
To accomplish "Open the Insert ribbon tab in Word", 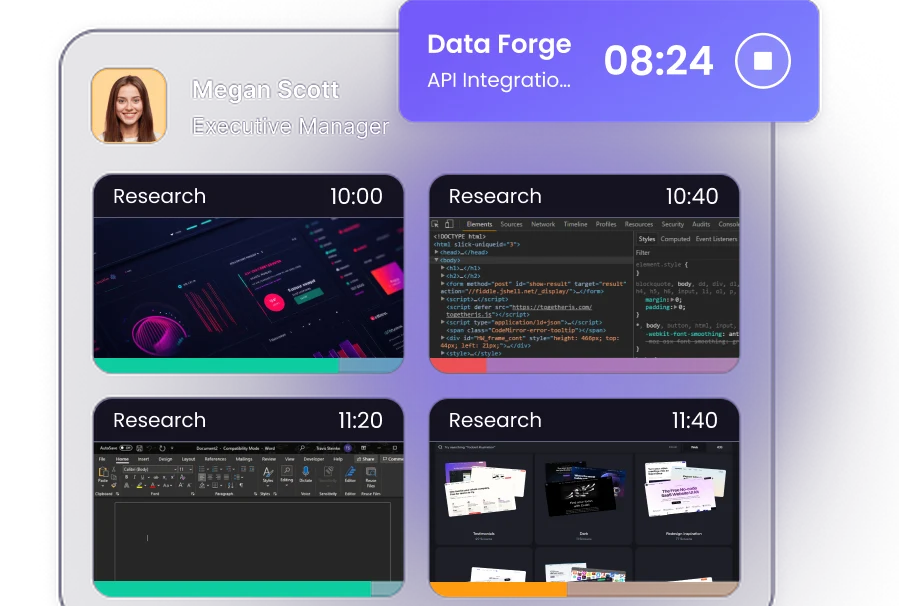I will 143,459.
